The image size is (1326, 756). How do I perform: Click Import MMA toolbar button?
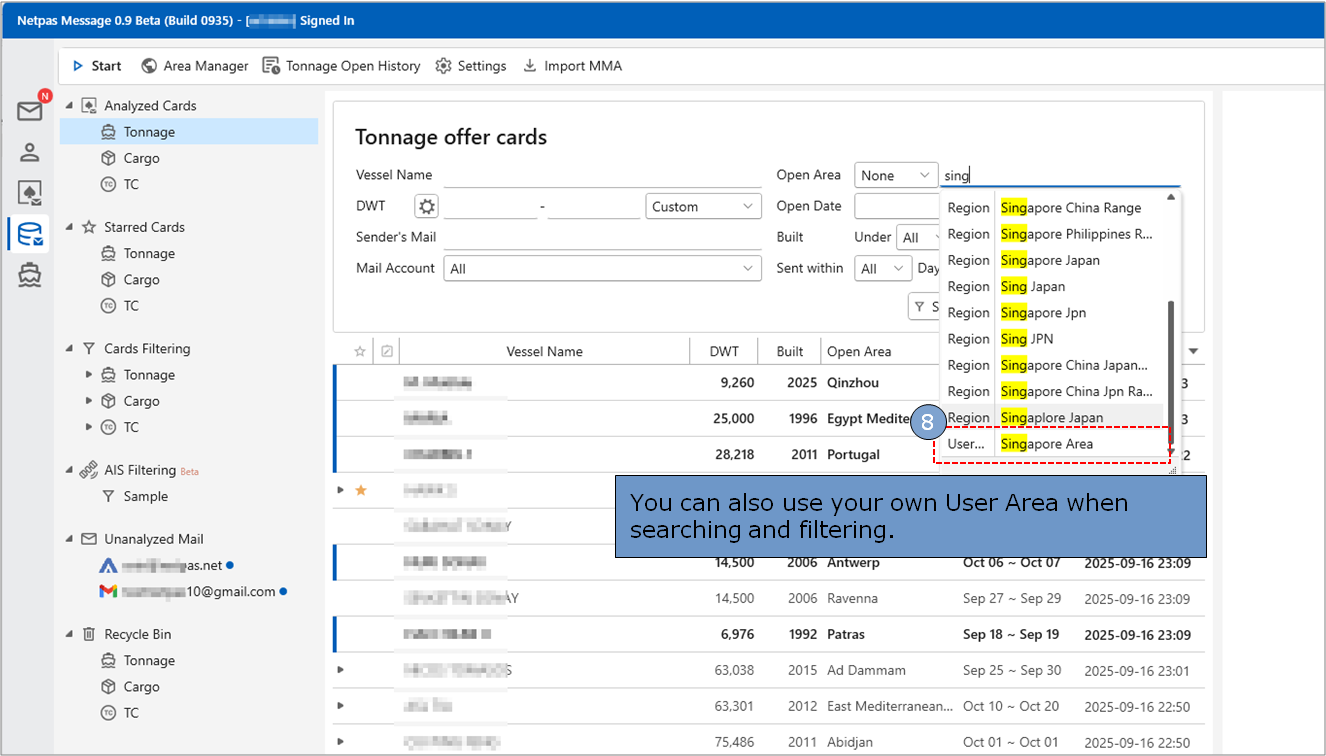[572, 66]
